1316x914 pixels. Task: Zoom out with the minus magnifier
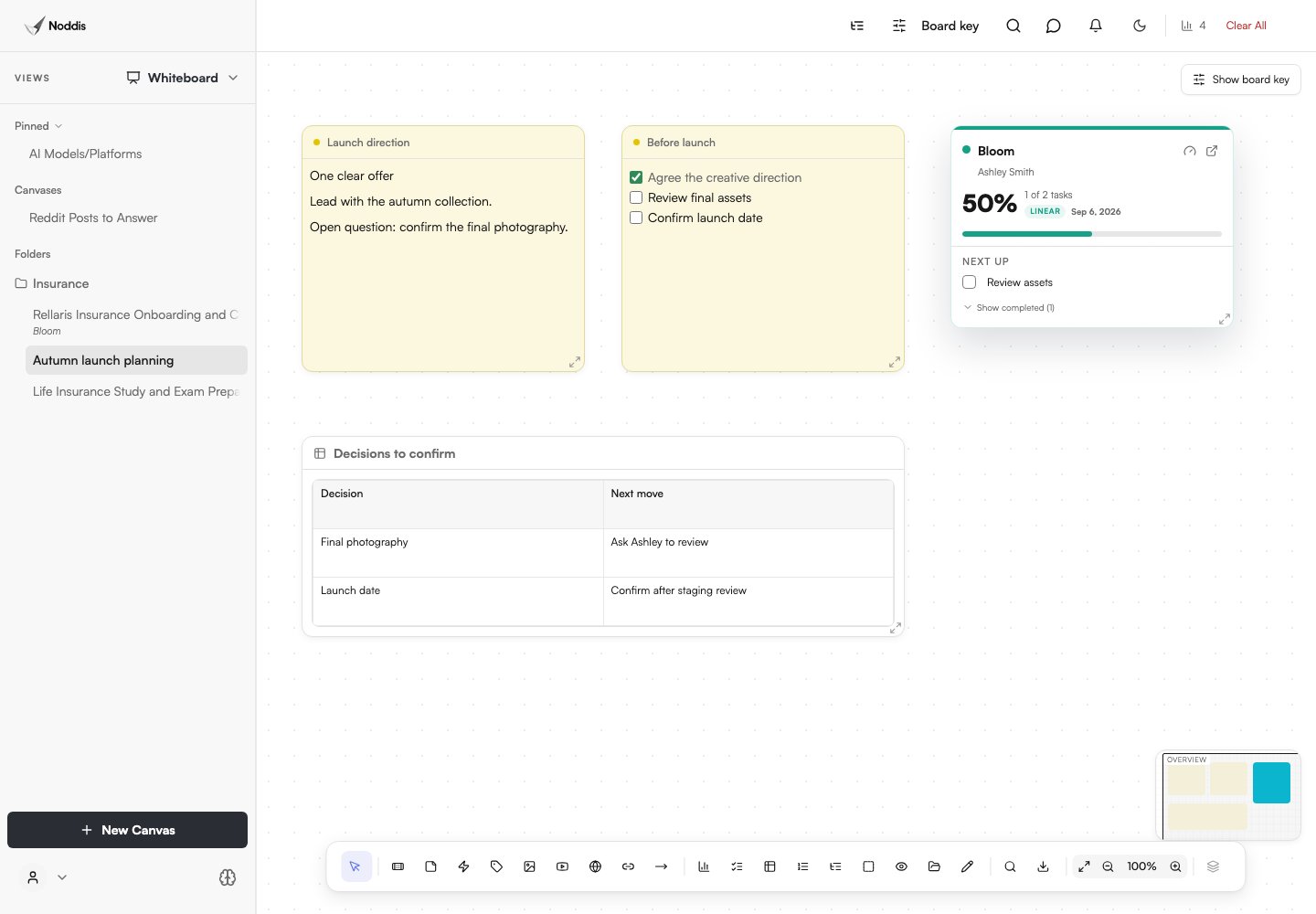(x=1108, y=866)
